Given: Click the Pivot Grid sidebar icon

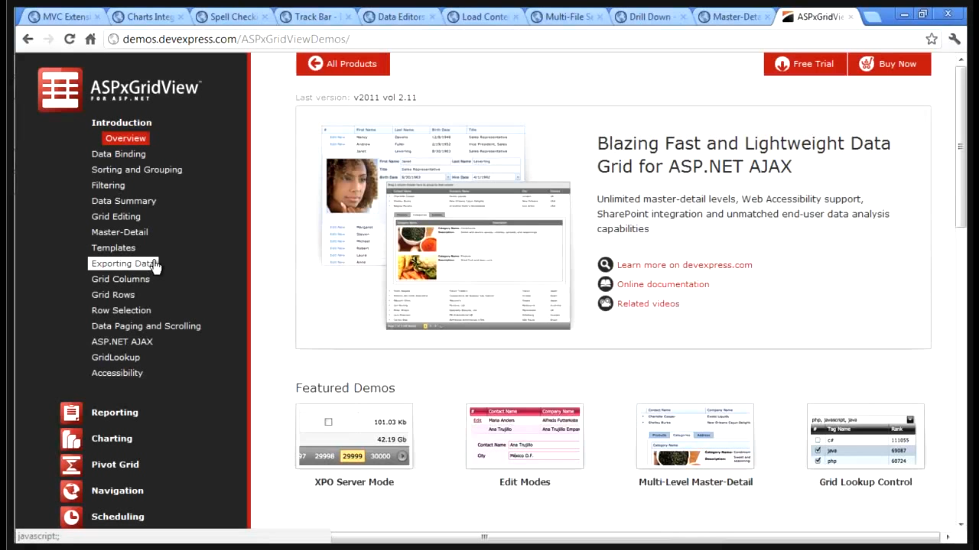Looking at the screenshot, I should tap(71, 465).
